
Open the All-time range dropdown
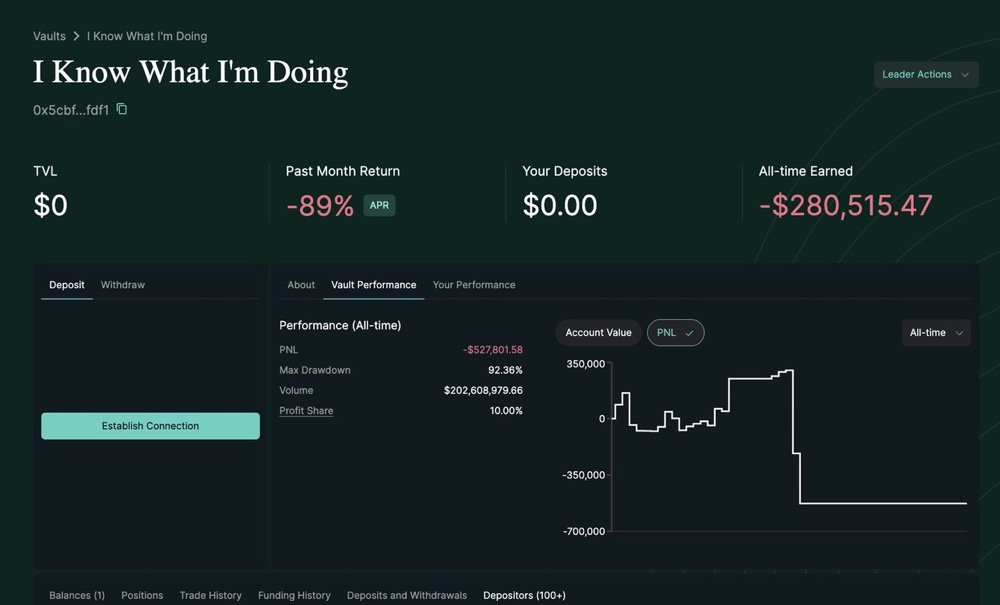936,333
